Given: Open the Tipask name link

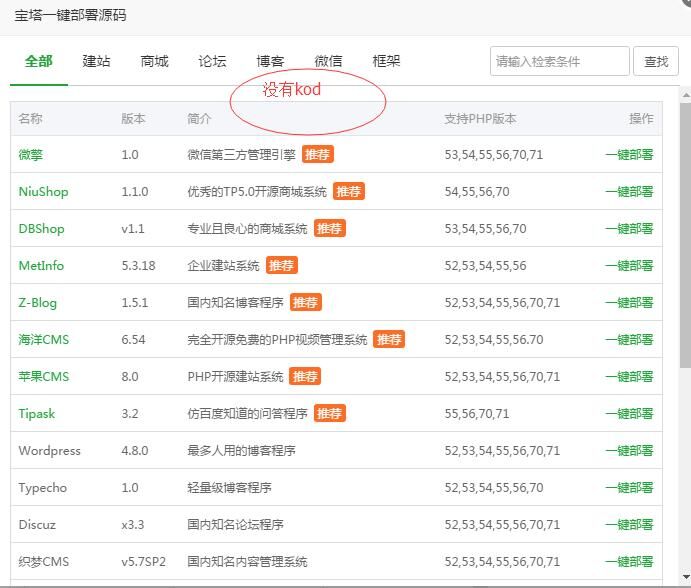Looking at the screenshot, I should [37, 414].
